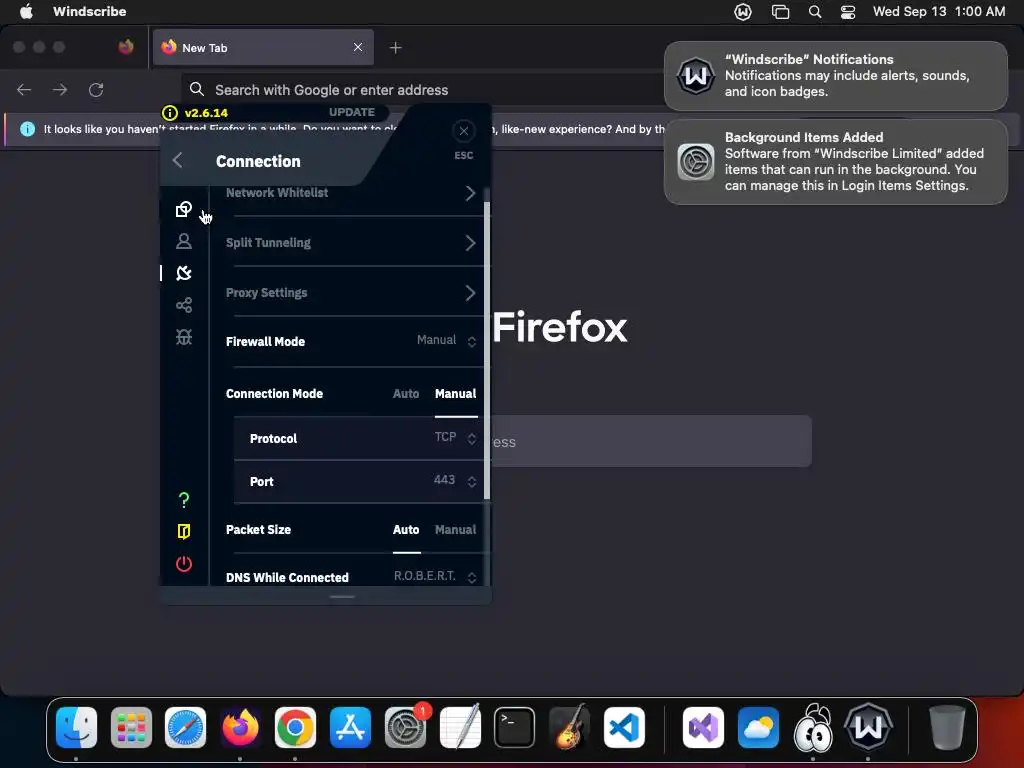Select the Connection plug icon in sidebar
This screenshot has width=1024, height=768.
click(184, 273)
